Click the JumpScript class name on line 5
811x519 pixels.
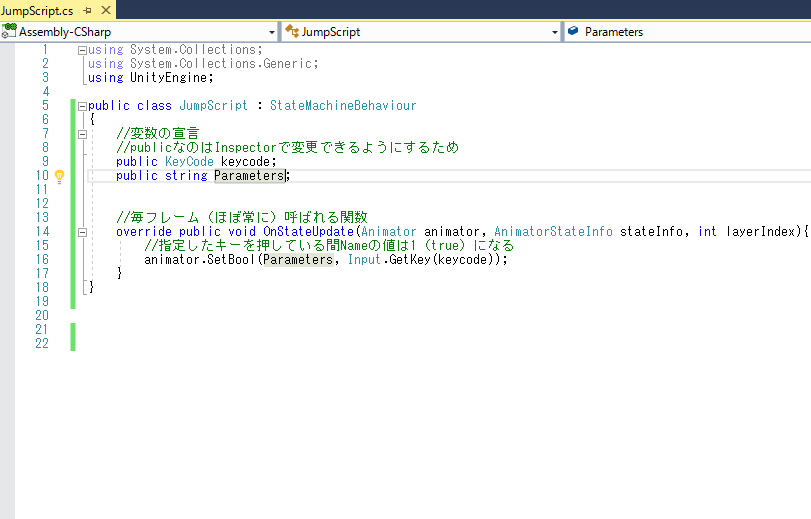coord(214,106)
